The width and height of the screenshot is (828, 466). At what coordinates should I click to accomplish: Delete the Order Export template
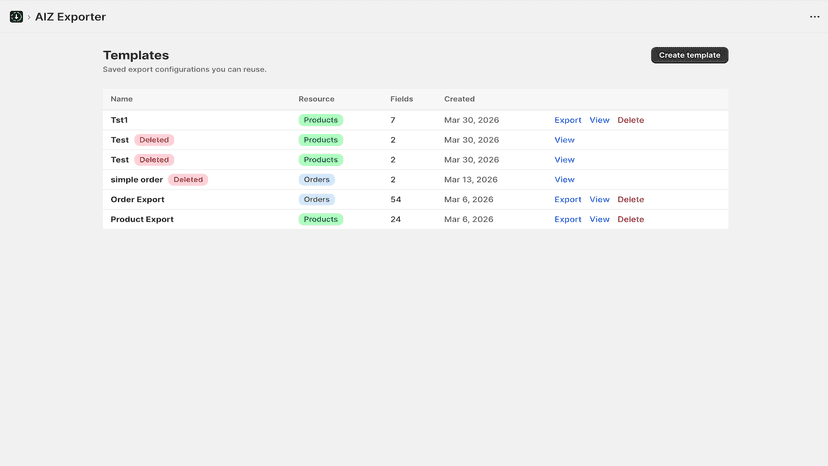pos(631,199)
